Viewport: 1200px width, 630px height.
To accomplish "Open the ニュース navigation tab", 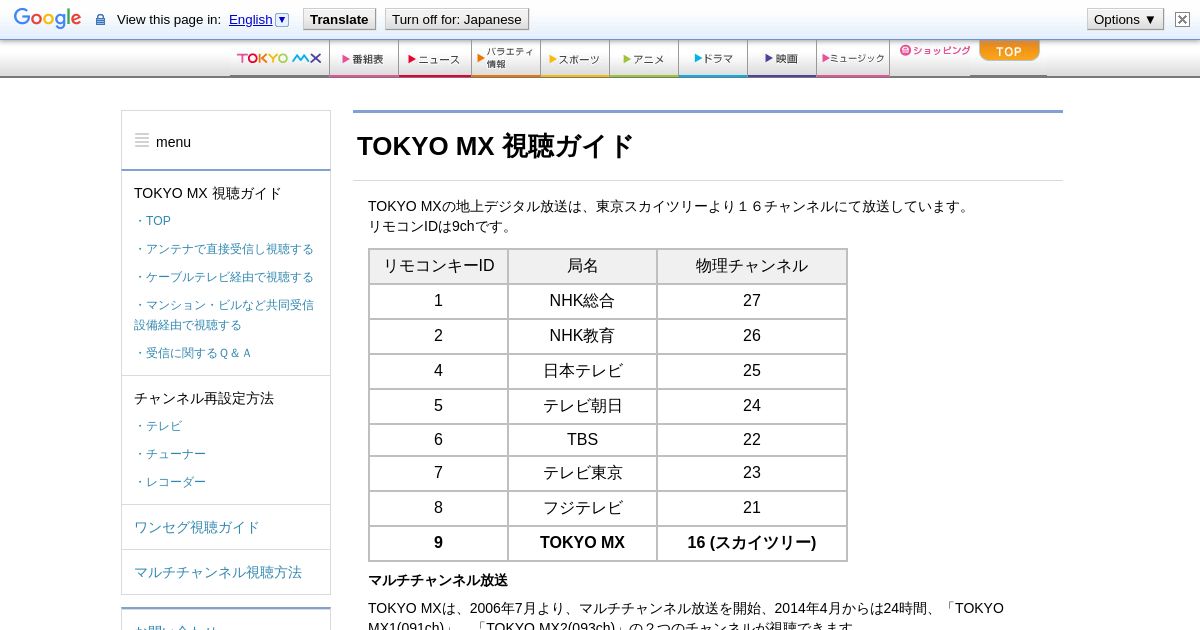I will pyautogui.click(x=435, y=59).
